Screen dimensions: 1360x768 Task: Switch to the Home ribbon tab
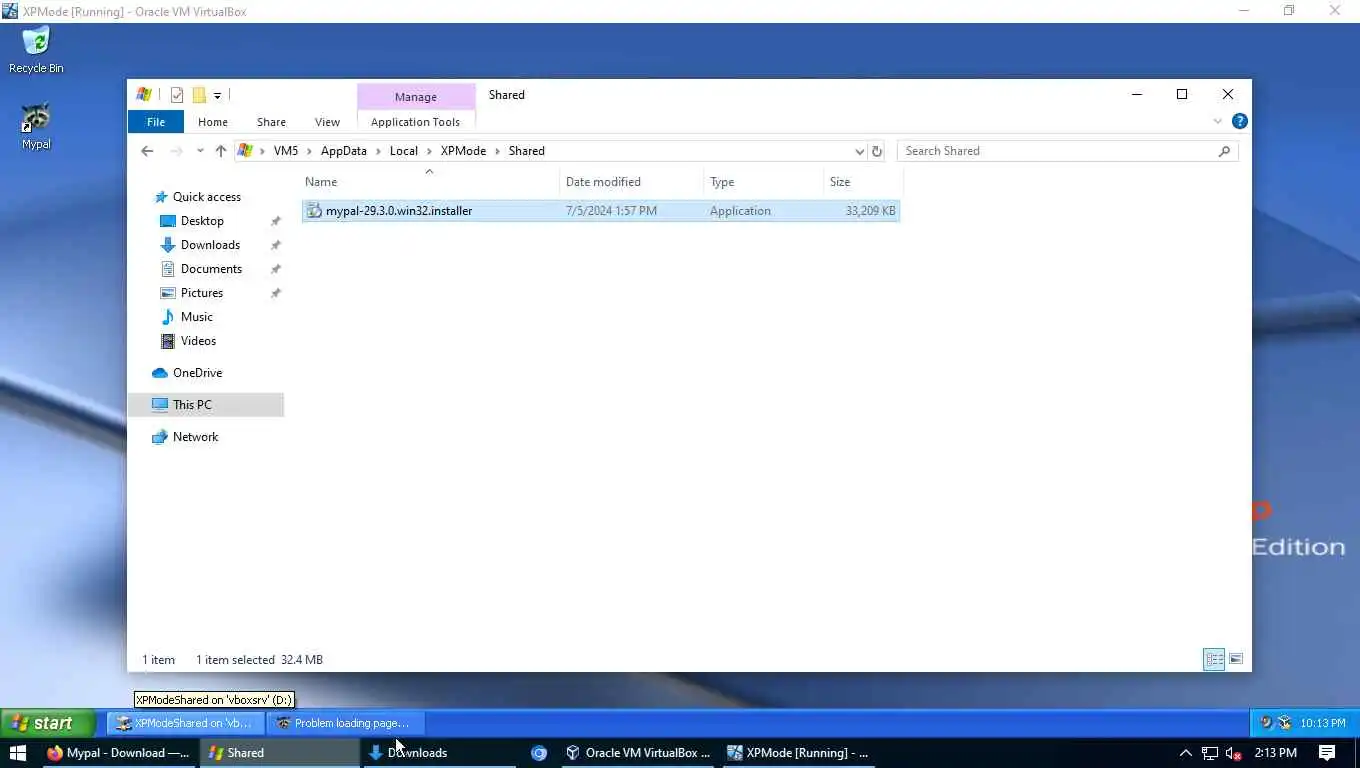coord(213,122)
